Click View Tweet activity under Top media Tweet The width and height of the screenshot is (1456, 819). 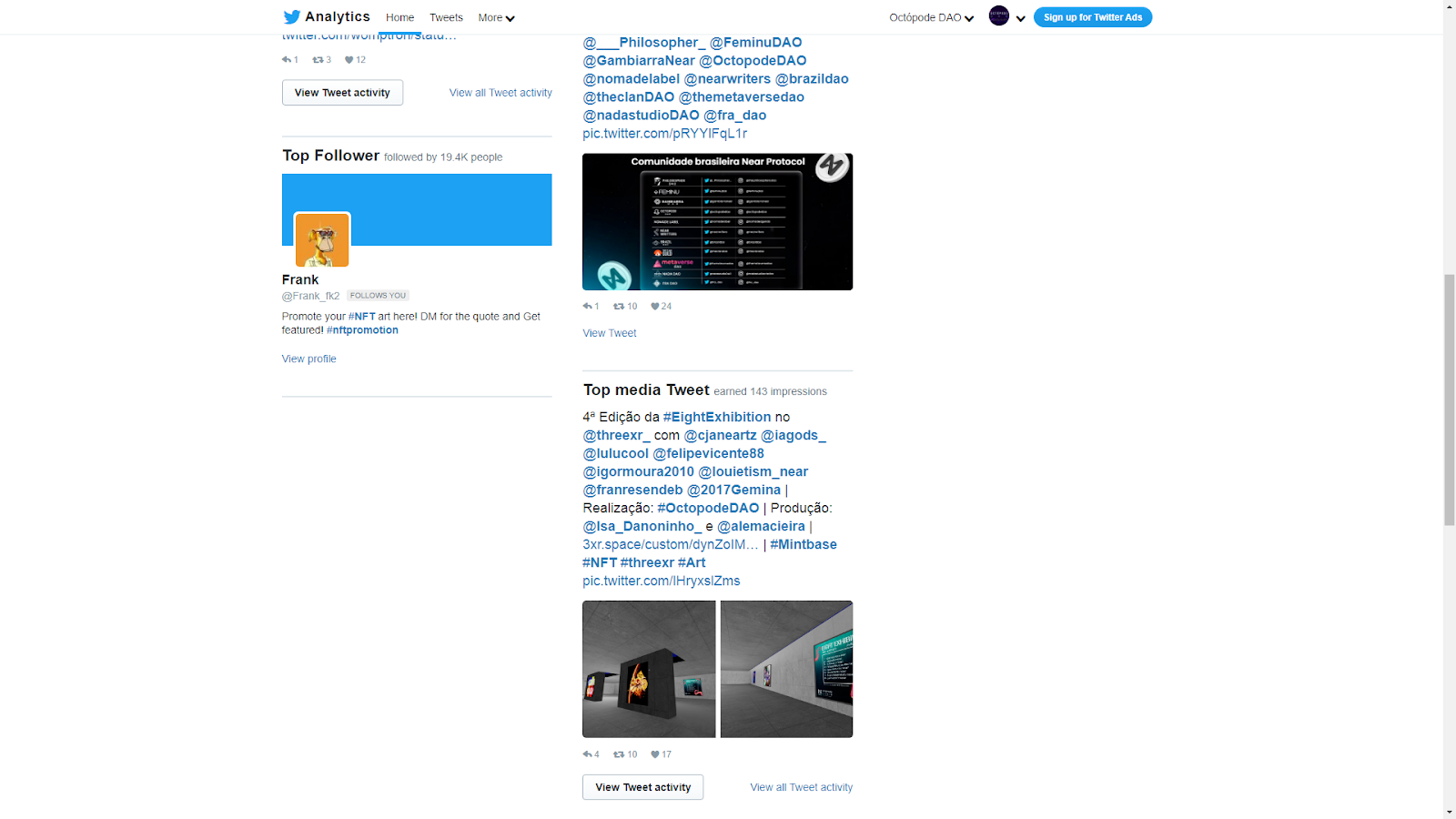click(x=642, y=787)
